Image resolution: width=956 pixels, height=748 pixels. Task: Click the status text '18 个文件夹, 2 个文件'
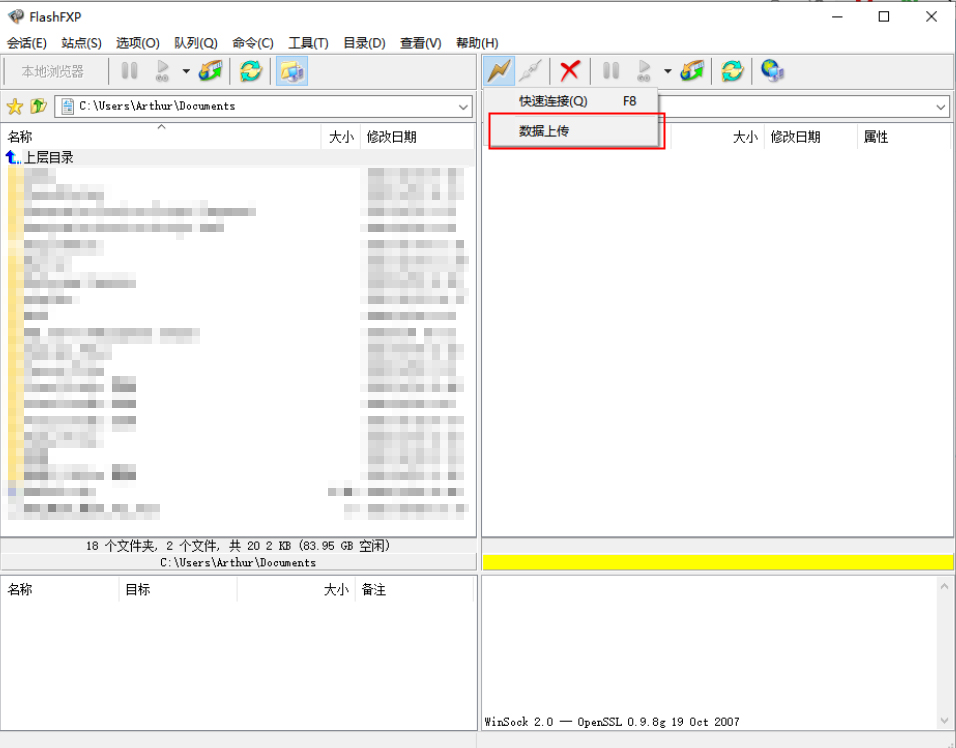(152, 546)
